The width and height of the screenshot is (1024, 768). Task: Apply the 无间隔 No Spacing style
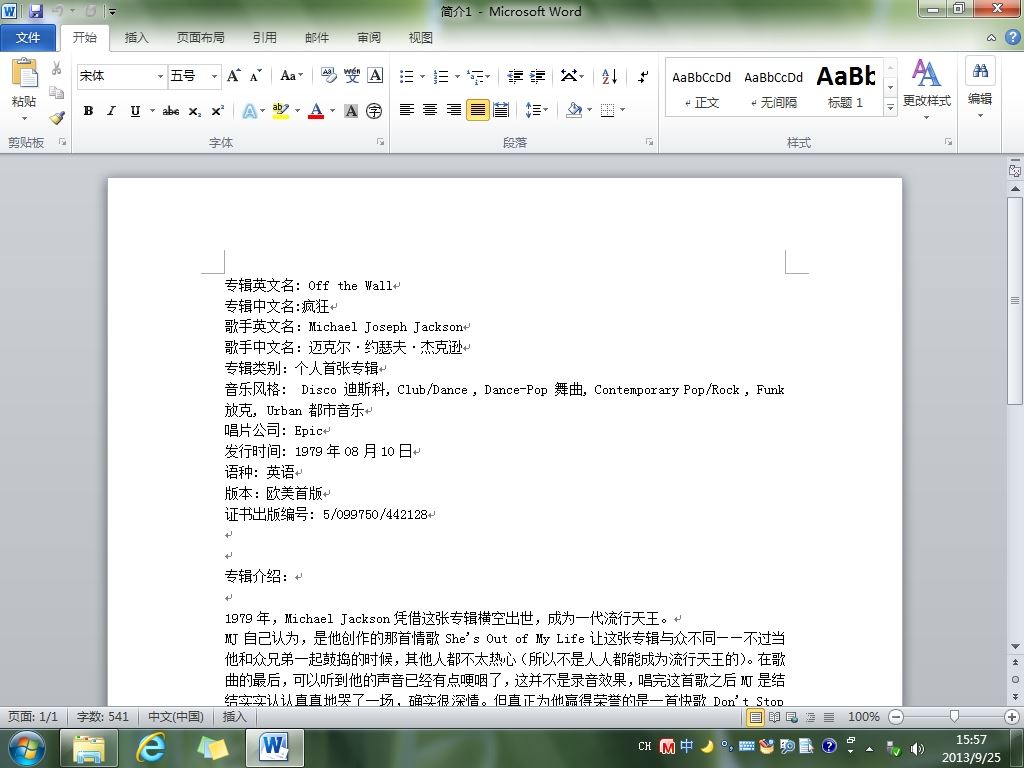[x=773, y=88]
